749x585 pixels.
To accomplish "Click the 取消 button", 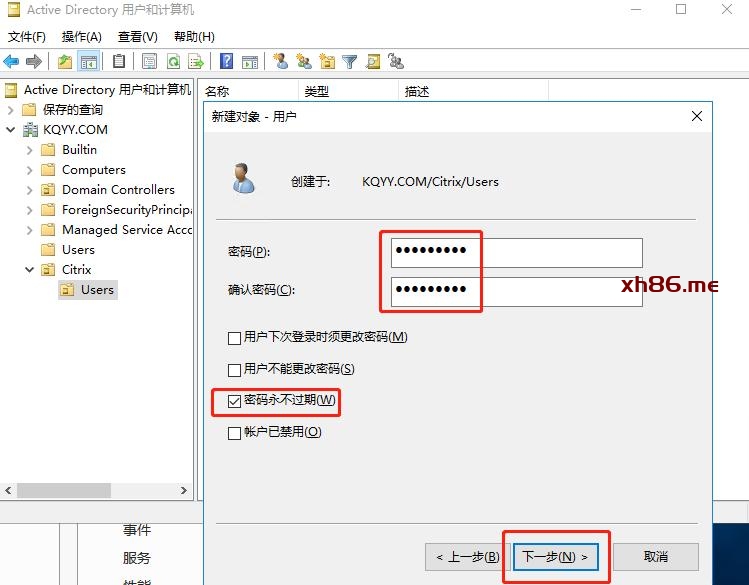I will point(655,556).
